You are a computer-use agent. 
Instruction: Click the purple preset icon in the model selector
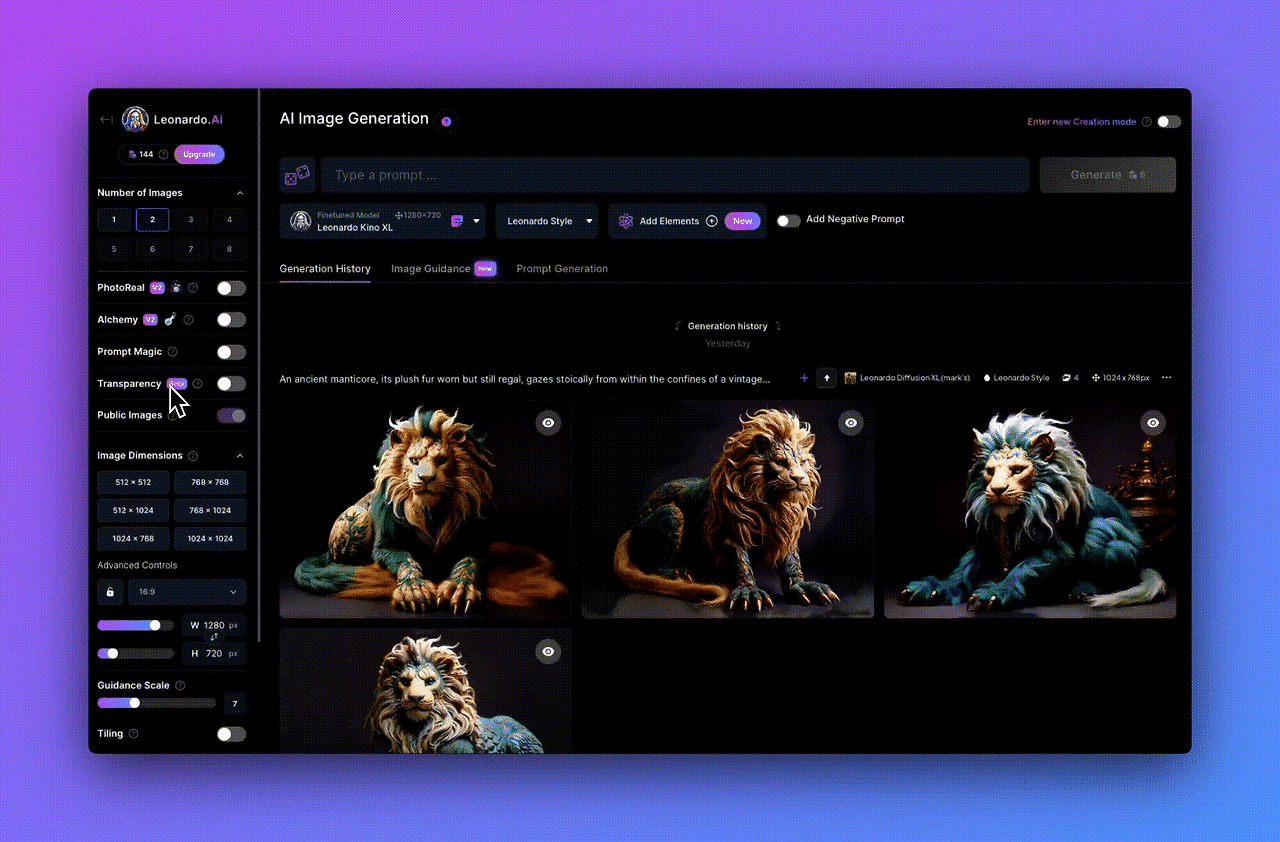coord(457,221)
